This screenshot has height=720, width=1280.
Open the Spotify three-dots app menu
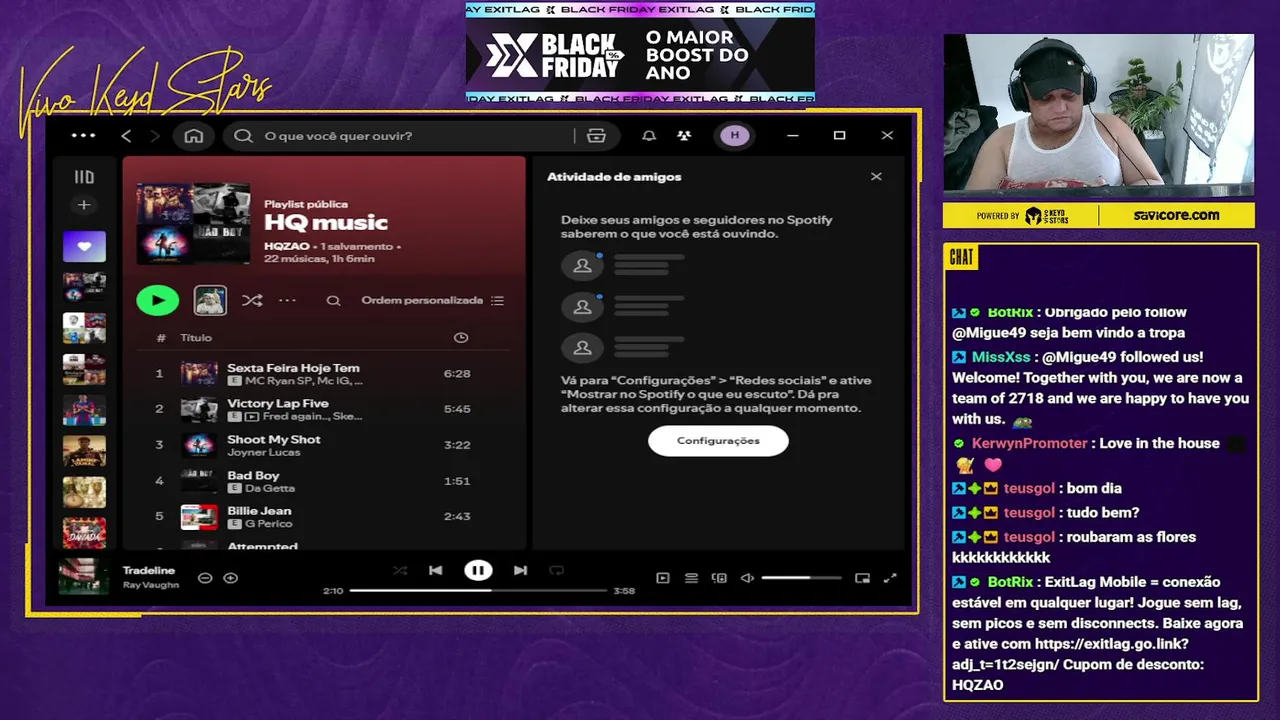tap(84, 135)
